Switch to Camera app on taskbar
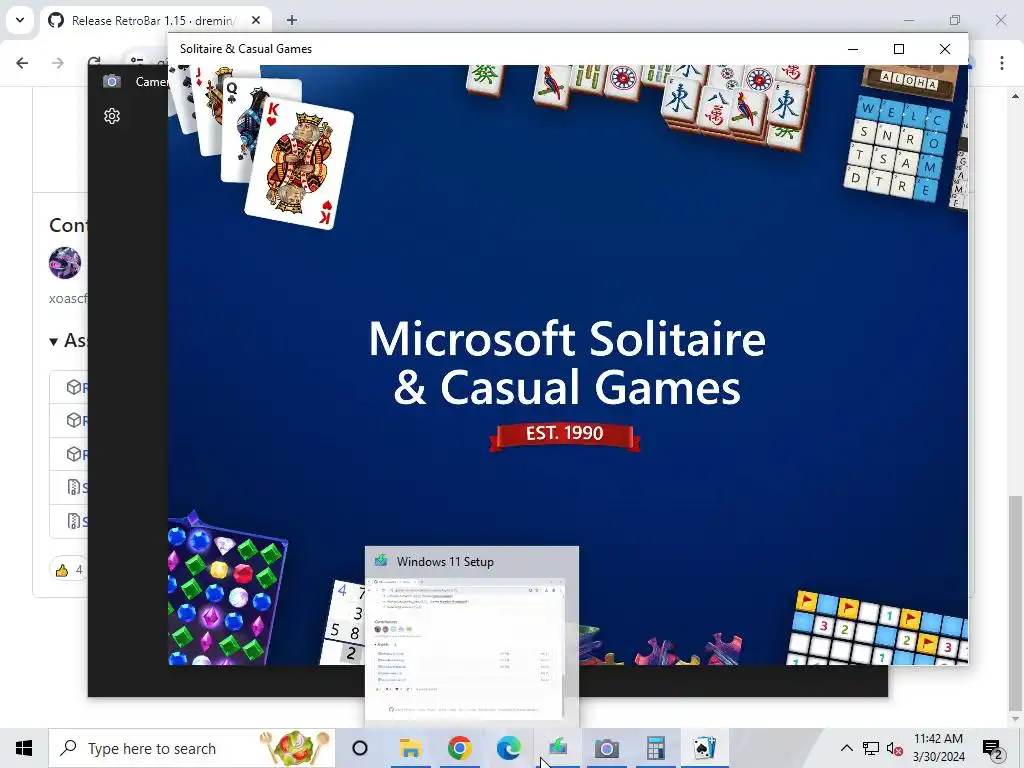The image size is (1024, 768). pos(607,748)
